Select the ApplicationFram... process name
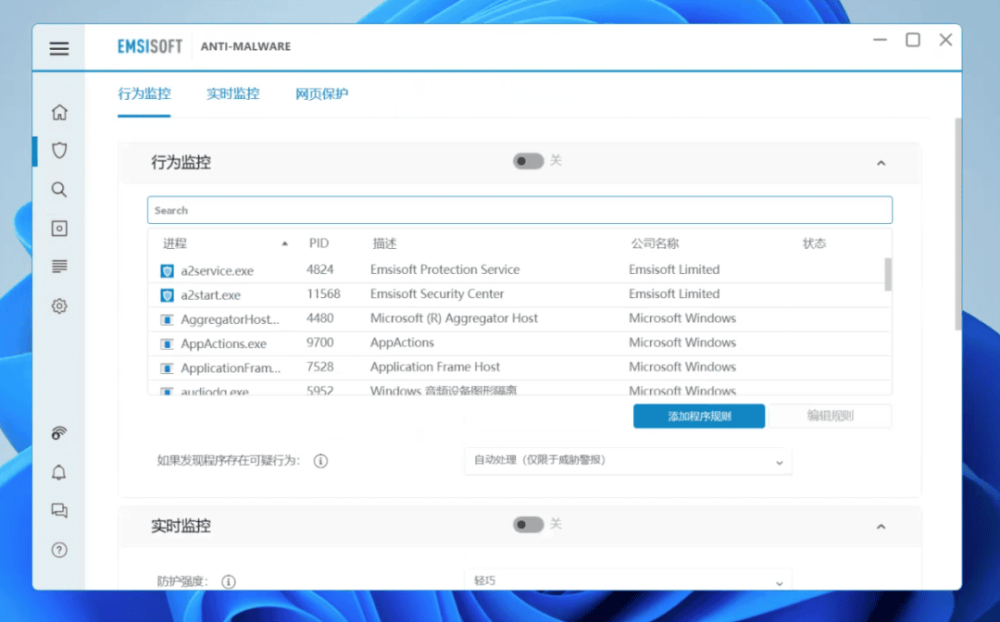The height and width of the screenshot is (622, 1000). pos(231,368)
